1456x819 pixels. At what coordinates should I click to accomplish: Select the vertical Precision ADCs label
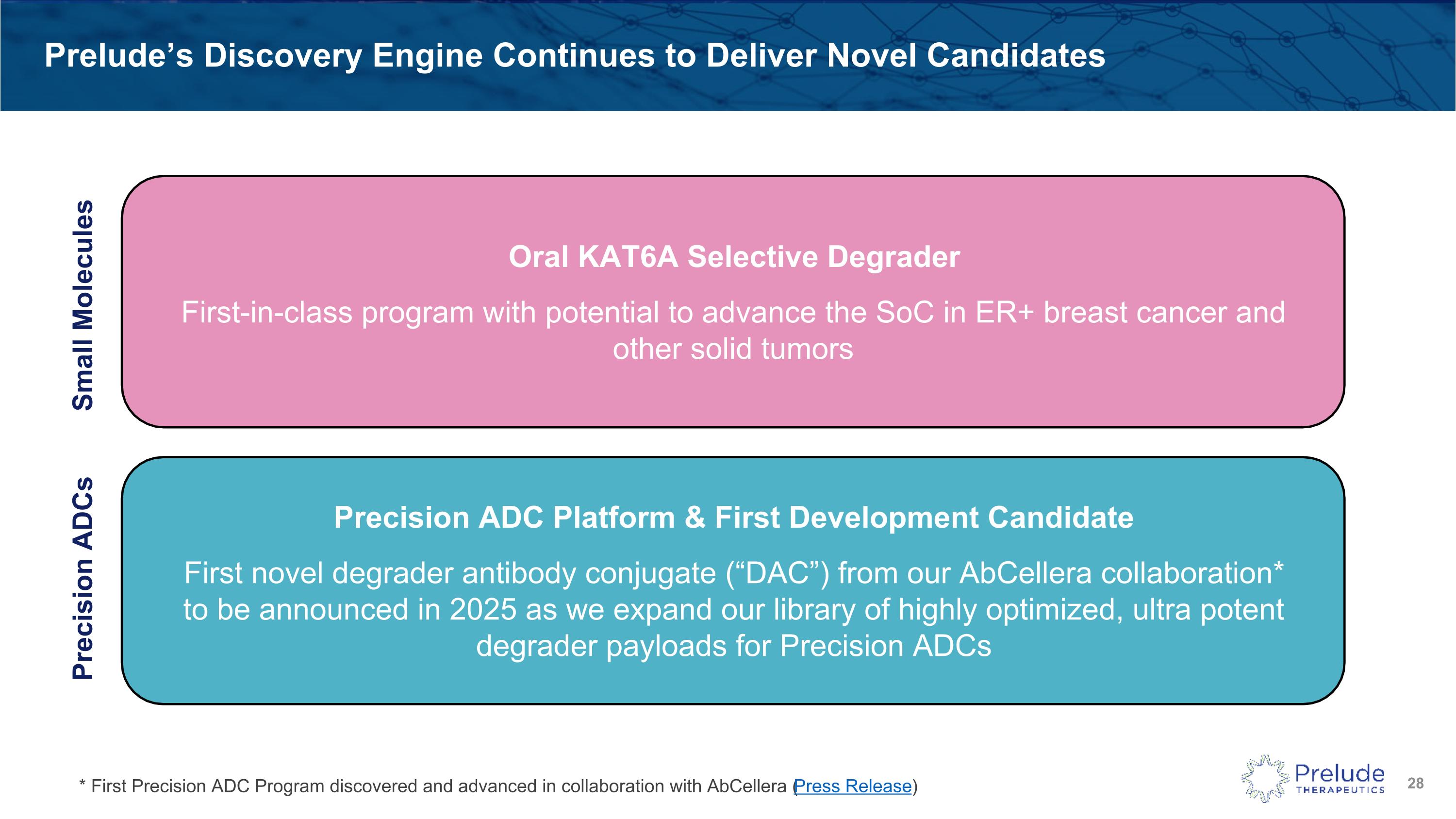pyautogui.click(x=83, y=578)
